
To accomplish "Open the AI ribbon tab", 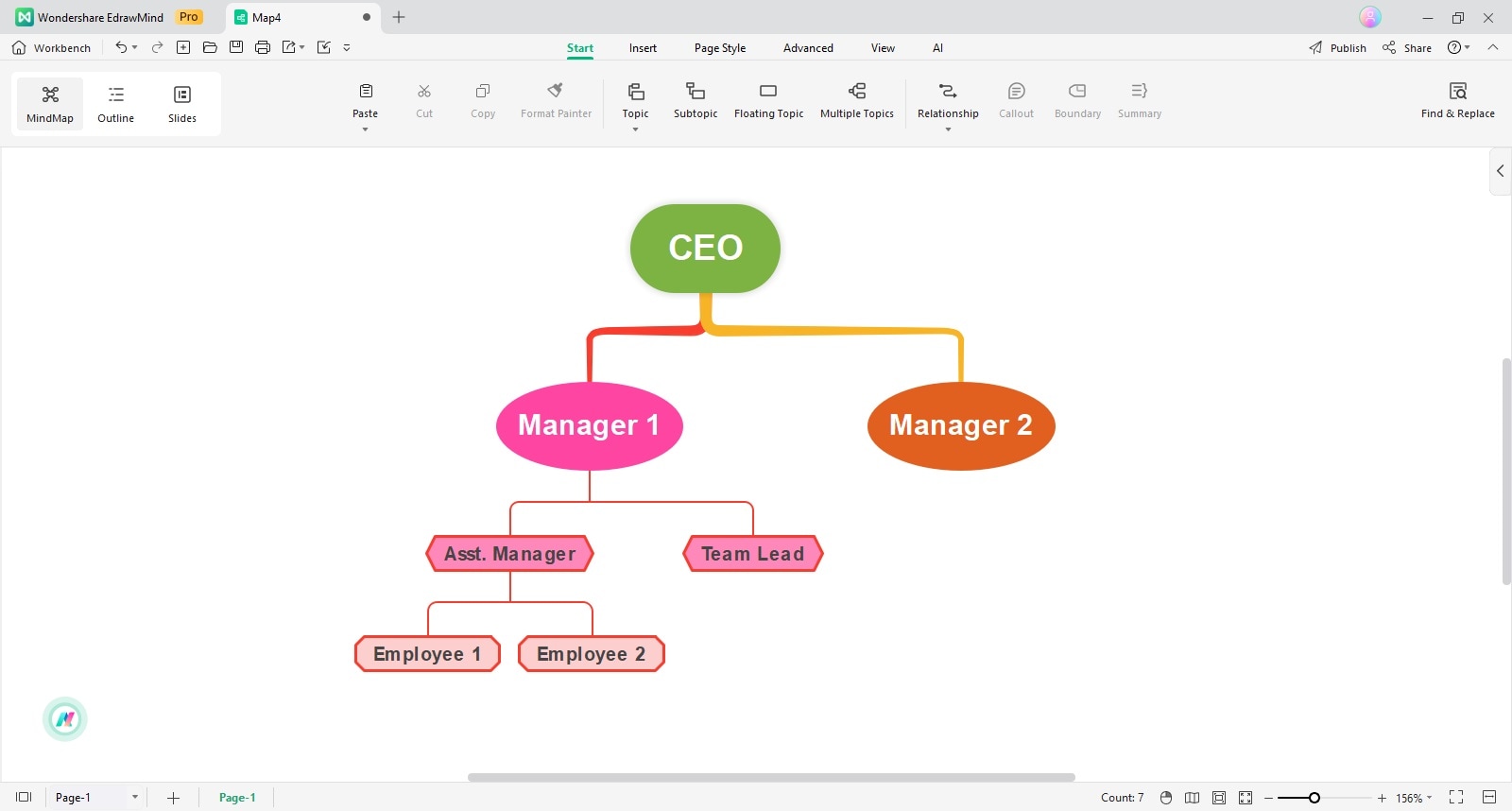I will (x=937, y=48).
